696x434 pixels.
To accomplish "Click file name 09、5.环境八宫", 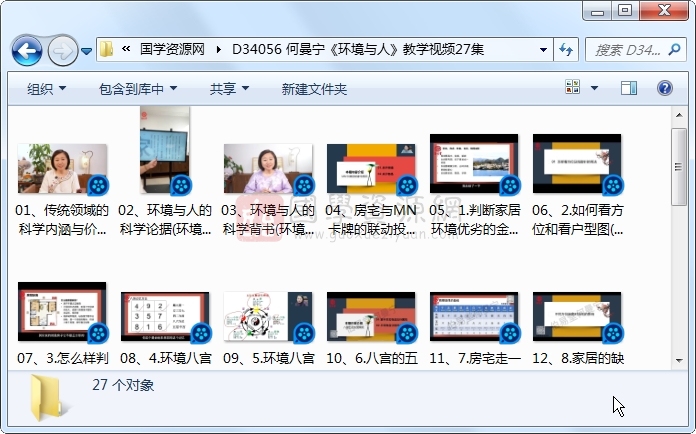I will point(268,358).
